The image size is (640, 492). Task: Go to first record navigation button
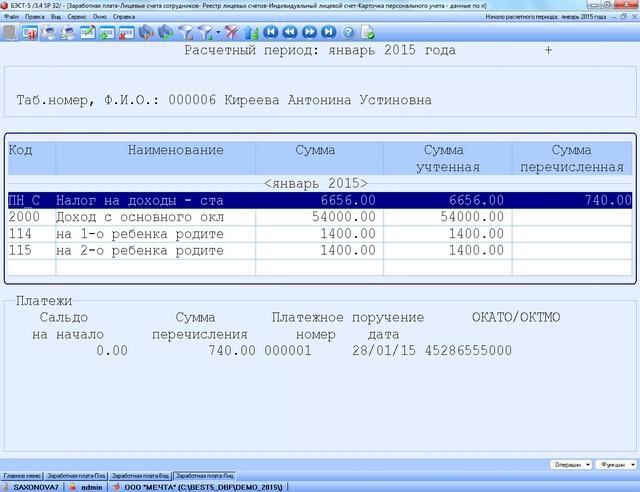point(271,32)
